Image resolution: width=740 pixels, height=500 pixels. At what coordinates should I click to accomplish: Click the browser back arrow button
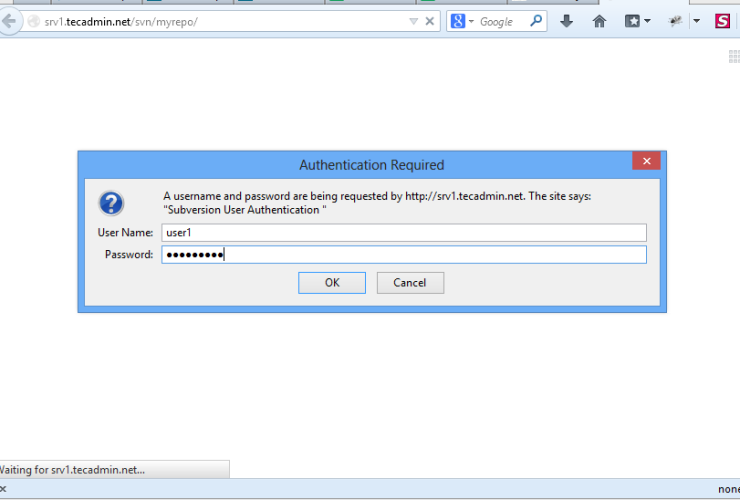point(8,21)
